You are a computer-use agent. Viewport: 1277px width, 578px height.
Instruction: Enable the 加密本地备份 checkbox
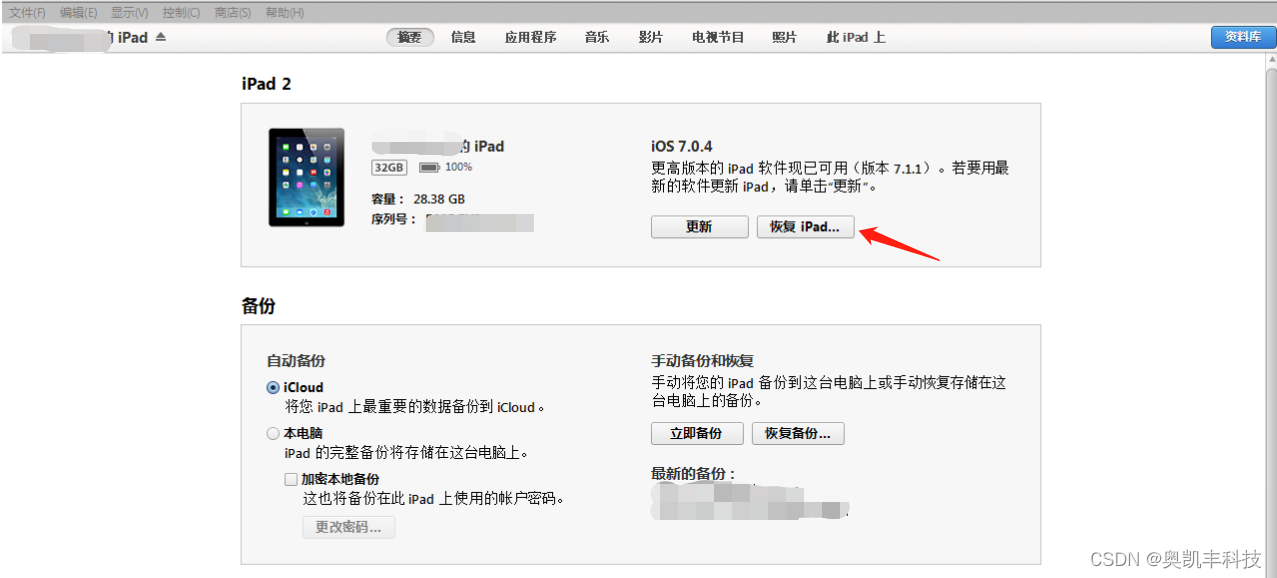point(290,478)
